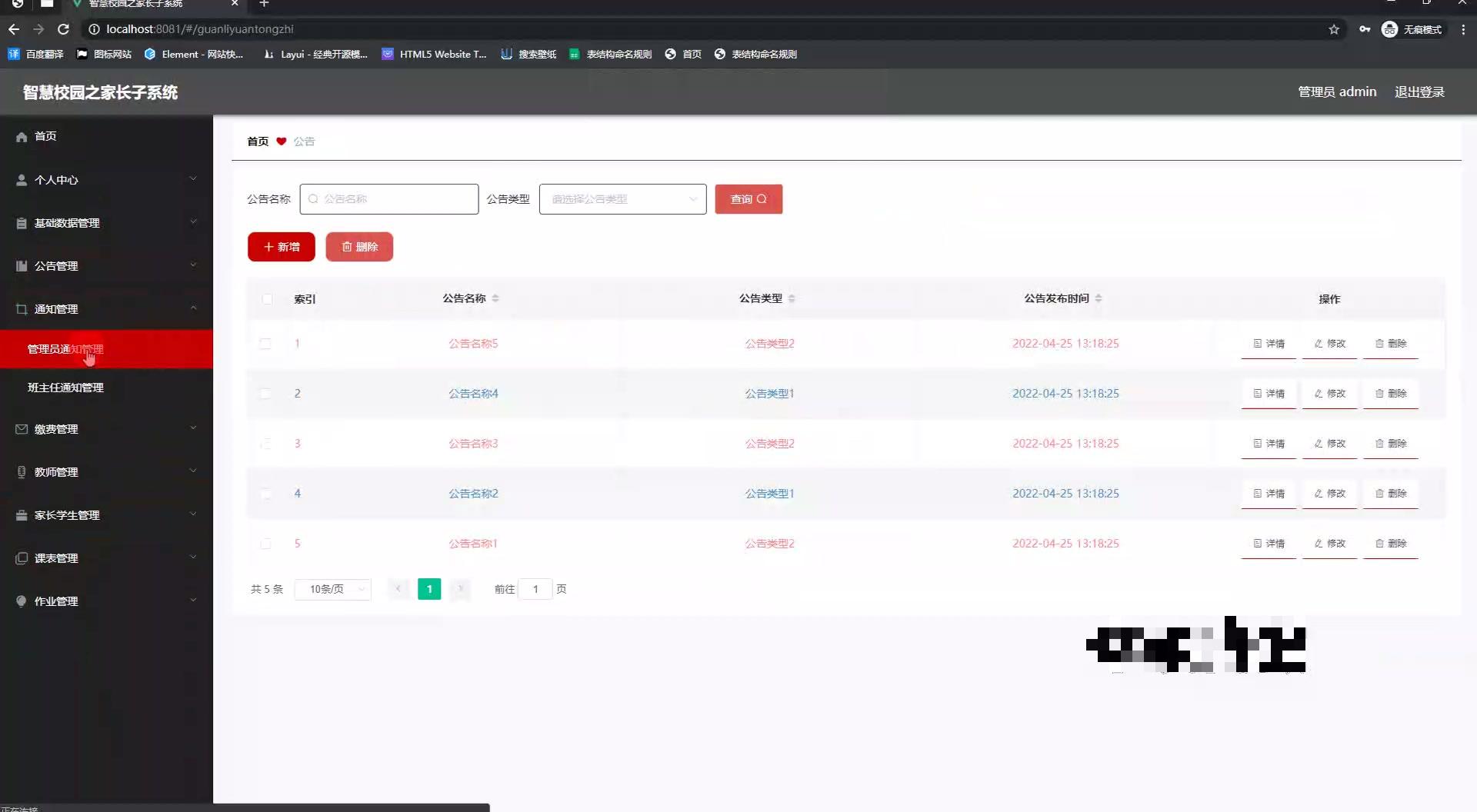Image resolution: width=1477 pixels, height=812 pixels.
Task: Click the icon beside 基础数据管理
Action: click(22, 223)
